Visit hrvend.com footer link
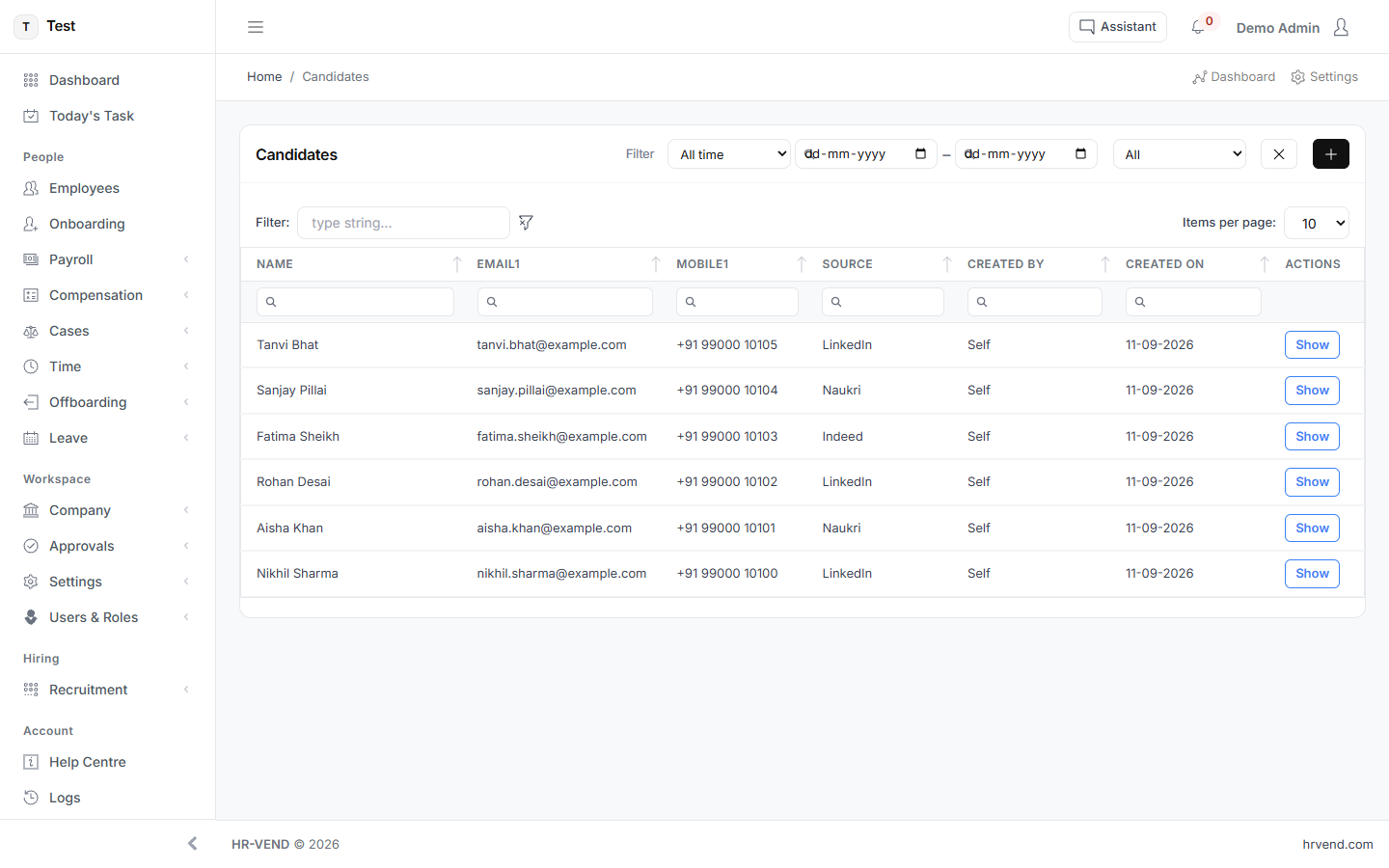1389x868 pixels. 1338,844
